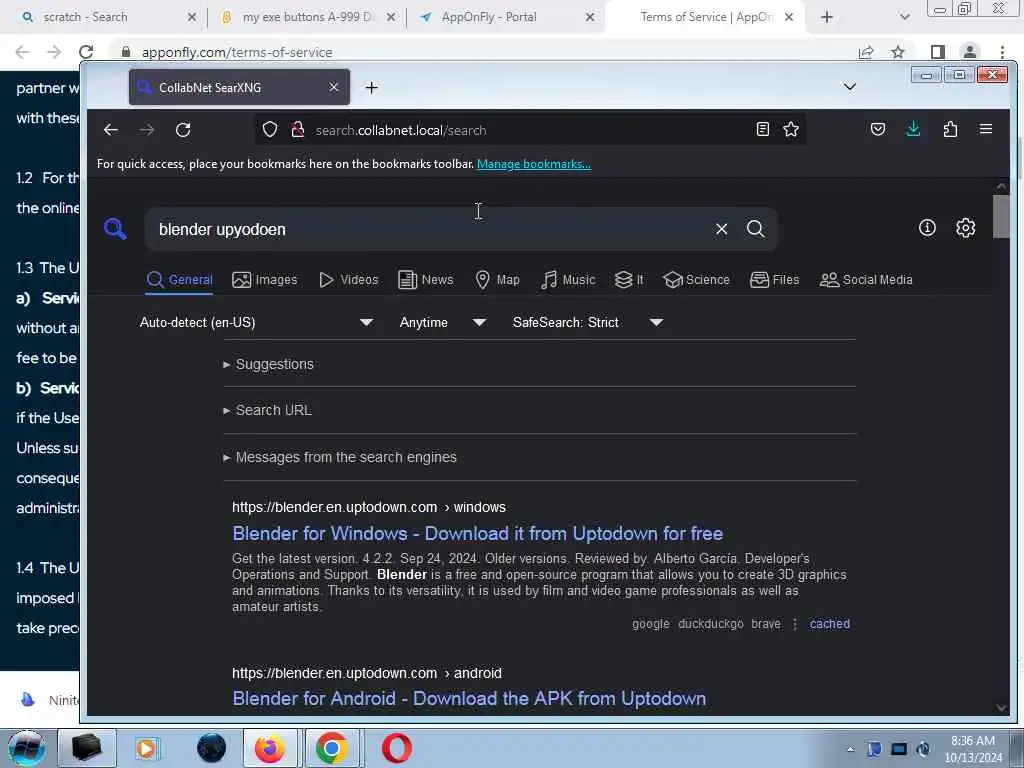Open Chrome tab search chevron

pyautogui.click(x=904, y=17)
